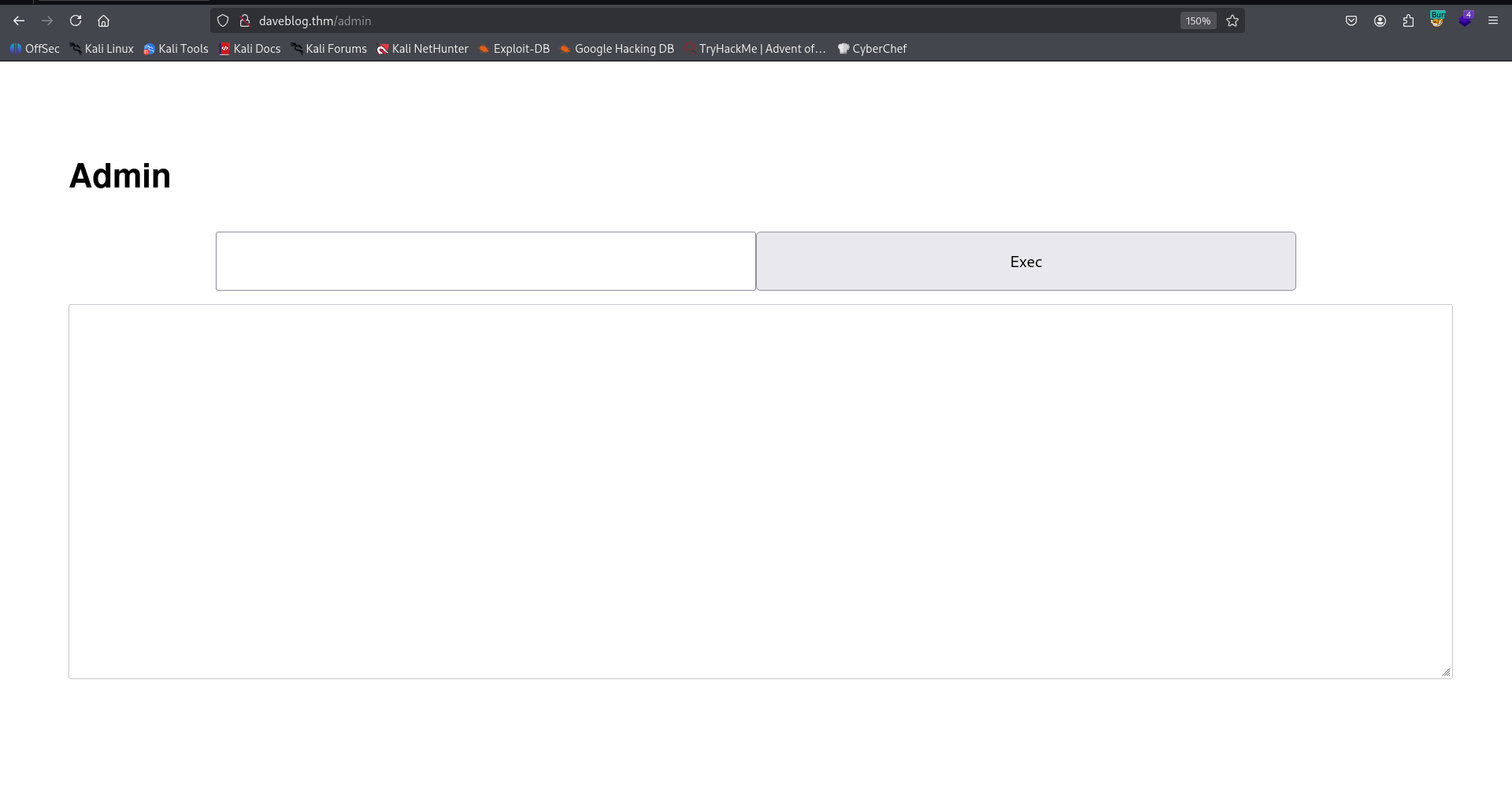Open the extensions puzzle icon
The height and width of the screenshot is (791, 1512).
(1408, 21)
